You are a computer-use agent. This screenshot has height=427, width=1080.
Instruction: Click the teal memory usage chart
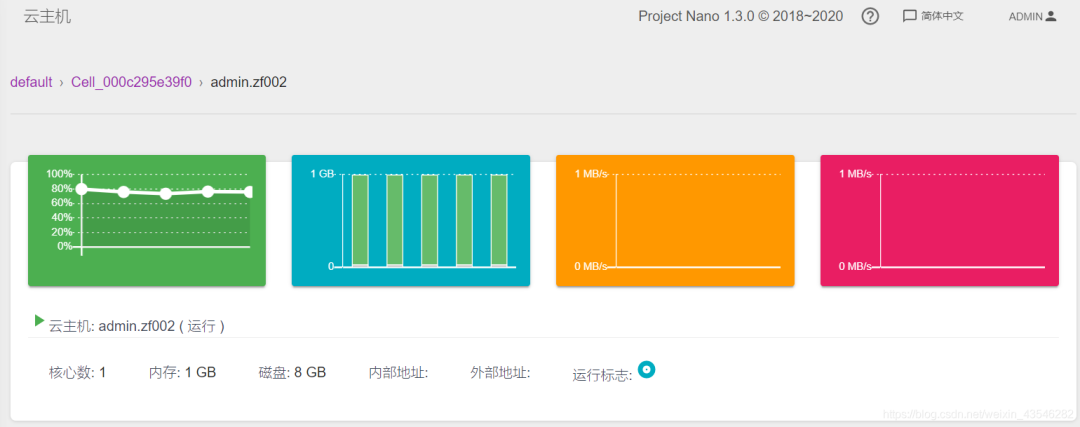tap(411, 220)
